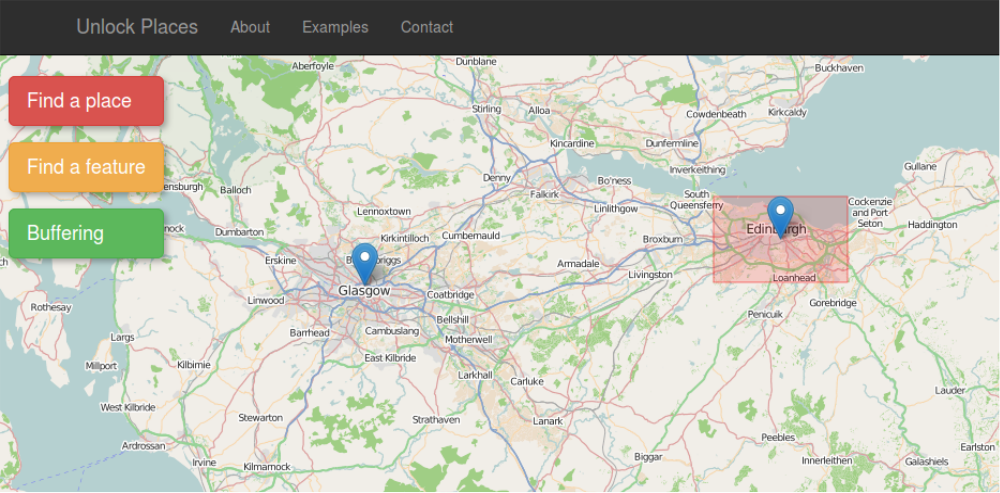The image size is (1000, 493).
Task: Click the Kirkcaldy map label
Action: [787, 113]
